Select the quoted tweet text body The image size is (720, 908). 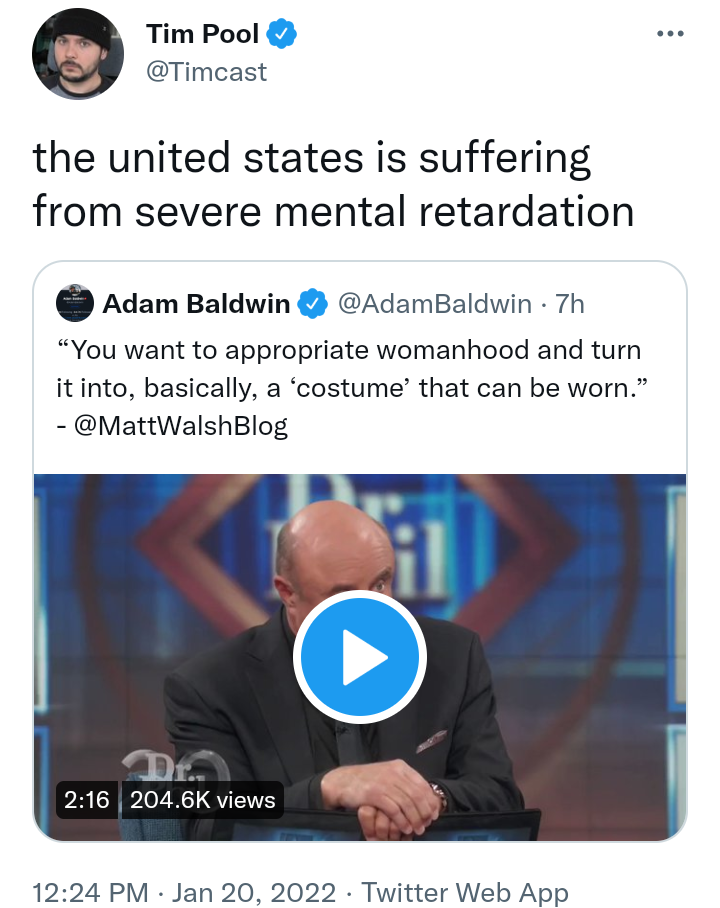click(x=351, y=387)
